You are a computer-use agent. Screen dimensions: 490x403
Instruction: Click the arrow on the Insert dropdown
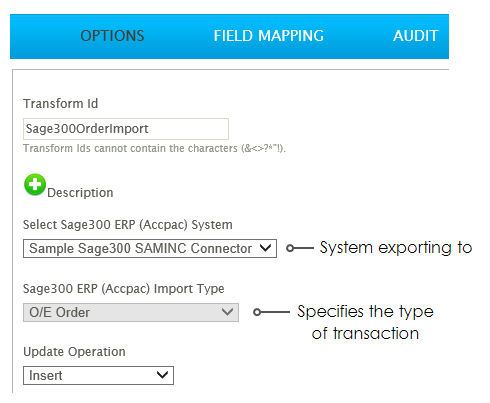(162, 375)
